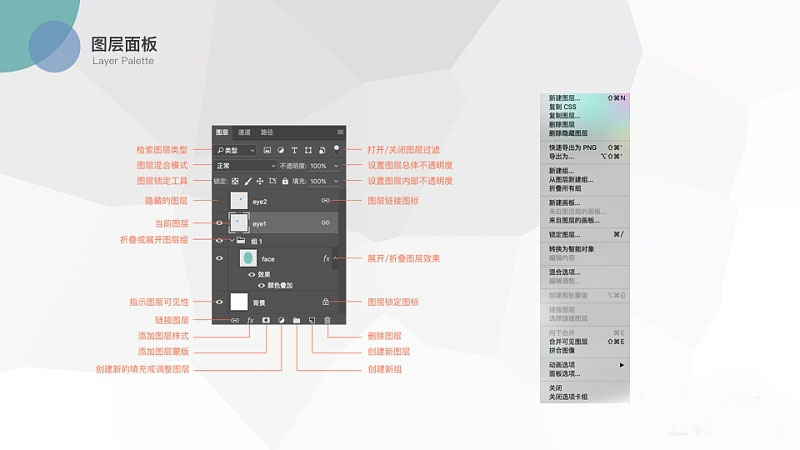Click the link layers icon at panel bottom
Image resolution: width=800 pixels, height=450 pixels.
coord(235,320)
